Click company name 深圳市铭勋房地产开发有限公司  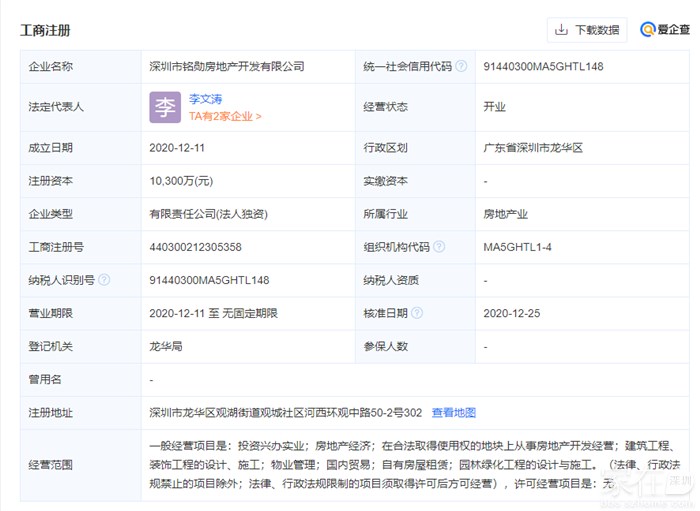tap(226, 67)
